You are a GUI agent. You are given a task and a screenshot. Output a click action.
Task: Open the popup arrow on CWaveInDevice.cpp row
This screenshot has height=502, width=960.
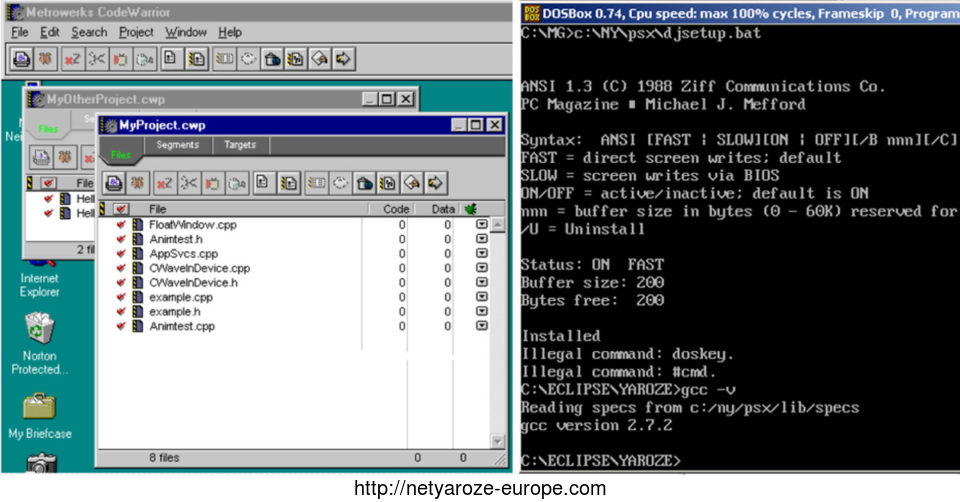(482, 268)
